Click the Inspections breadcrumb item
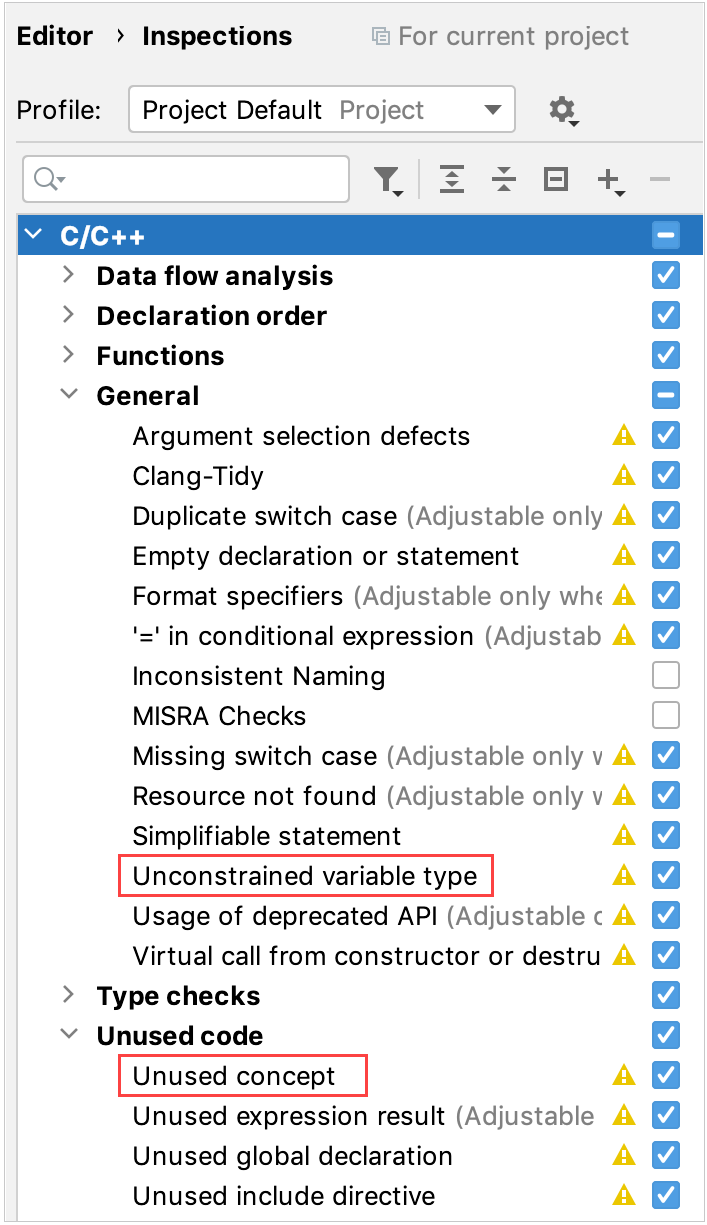The image size is (707, 1225). (x=216, y=36)
